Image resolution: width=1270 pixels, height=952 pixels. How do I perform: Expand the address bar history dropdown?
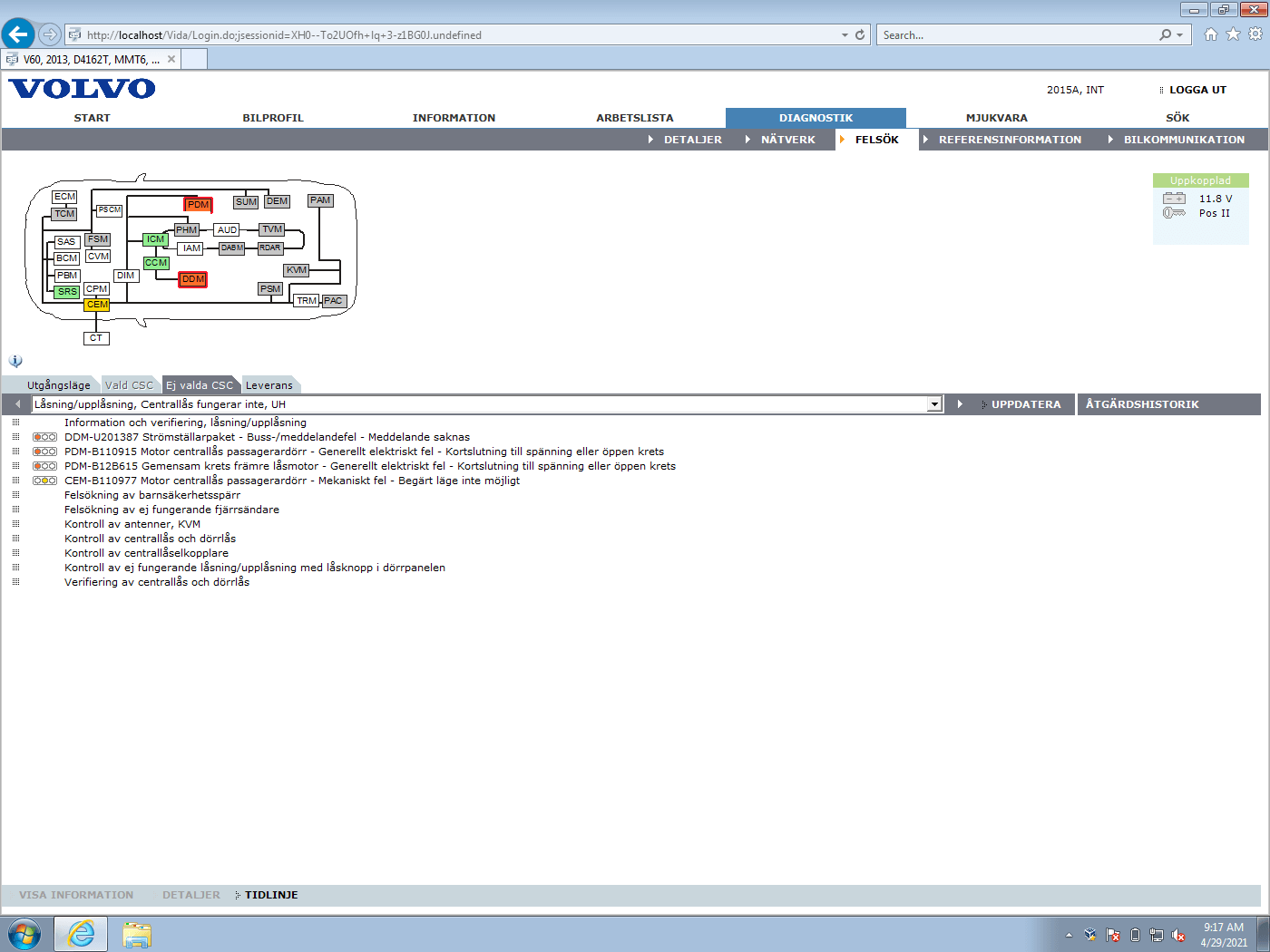click(x=845, y=35)
